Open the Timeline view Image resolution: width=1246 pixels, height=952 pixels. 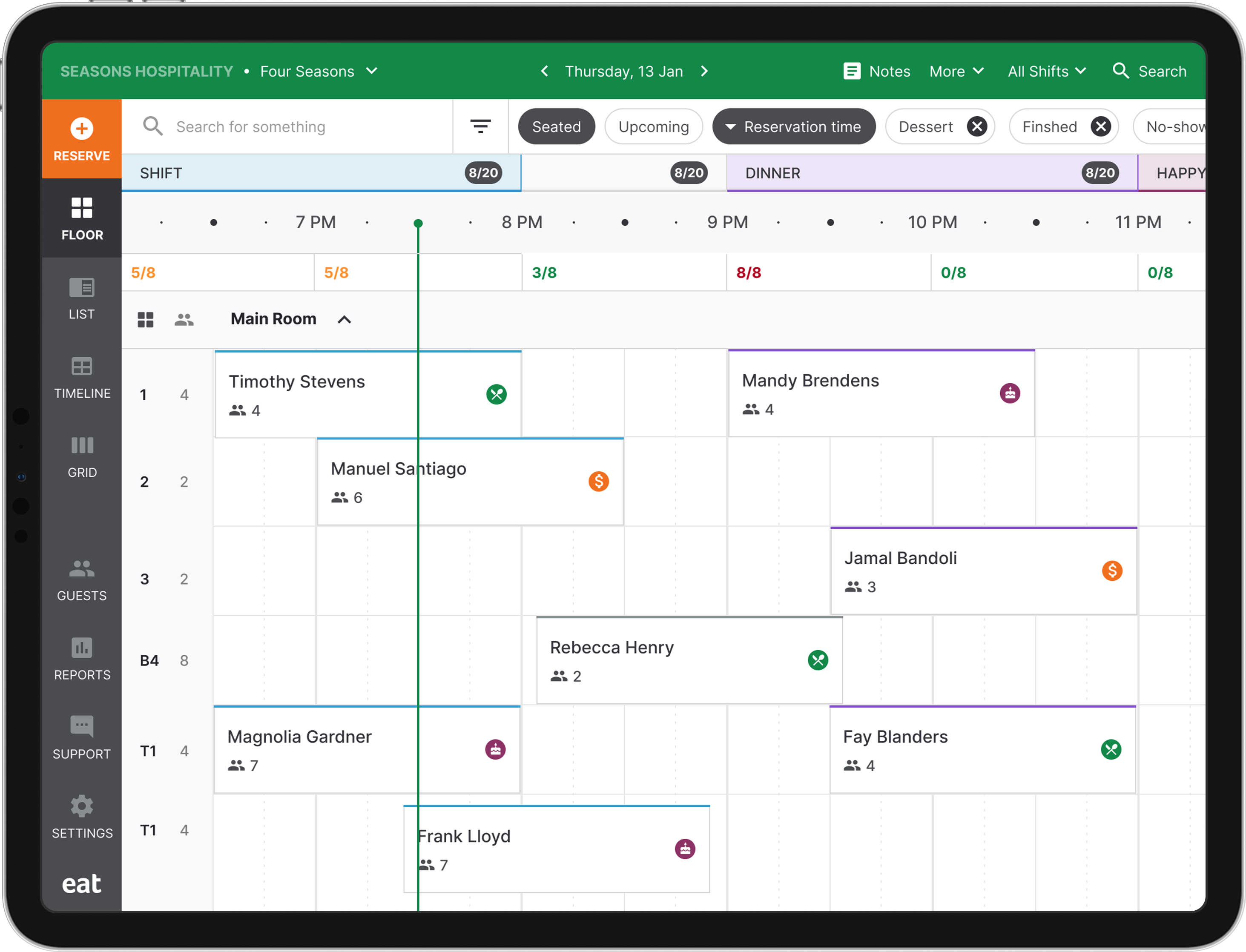coord(82,378)
